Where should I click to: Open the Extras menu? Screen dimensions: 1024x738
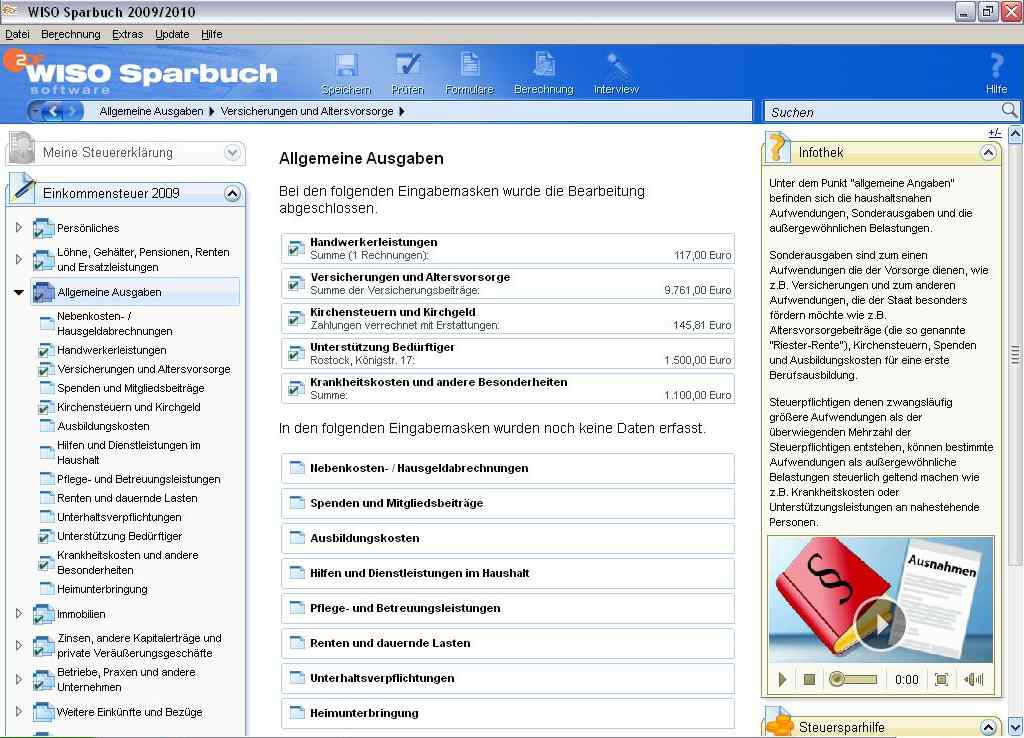tap(127, 33)
